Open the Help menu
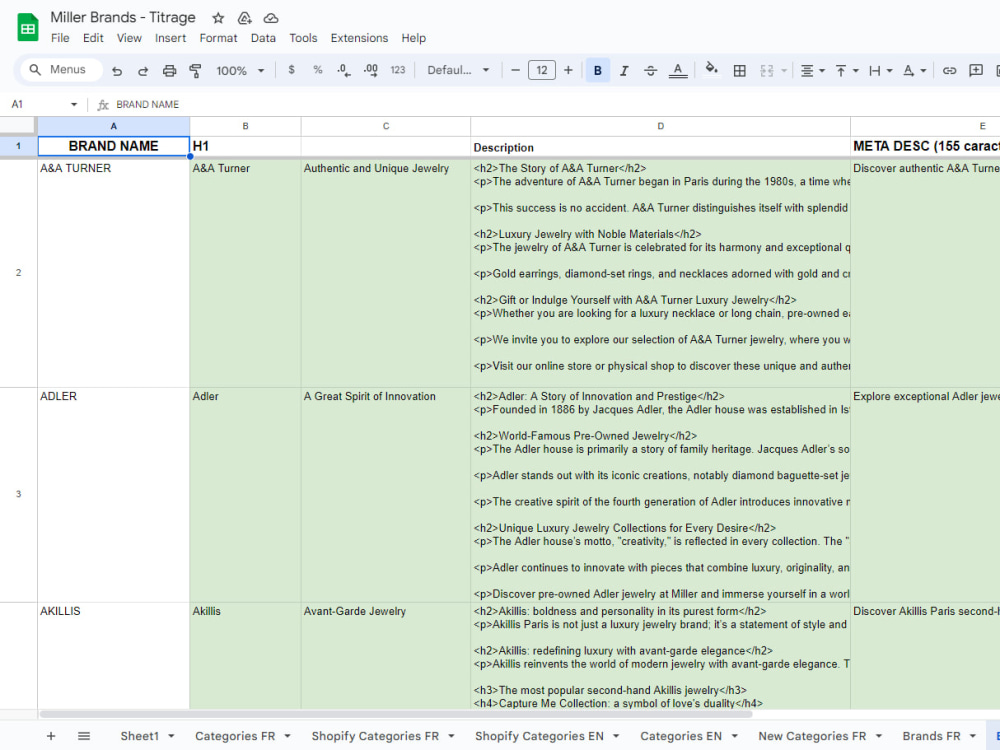This screenshot has height=750, width=1000. (413, 38)
